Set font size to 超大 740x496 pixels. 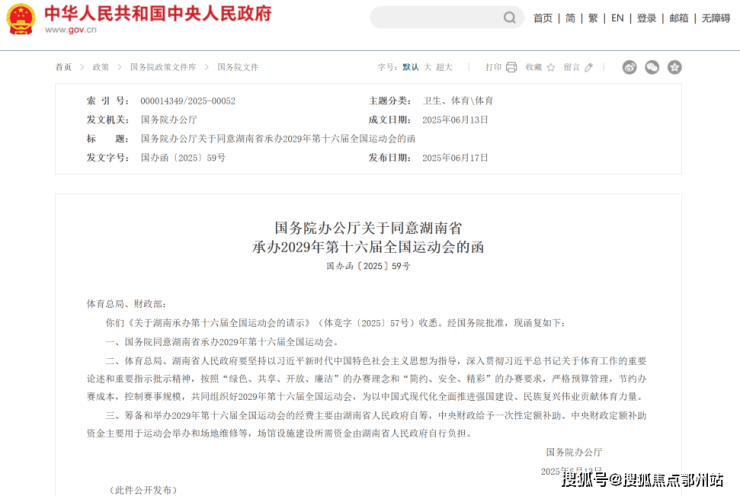(x=444, y=67)
